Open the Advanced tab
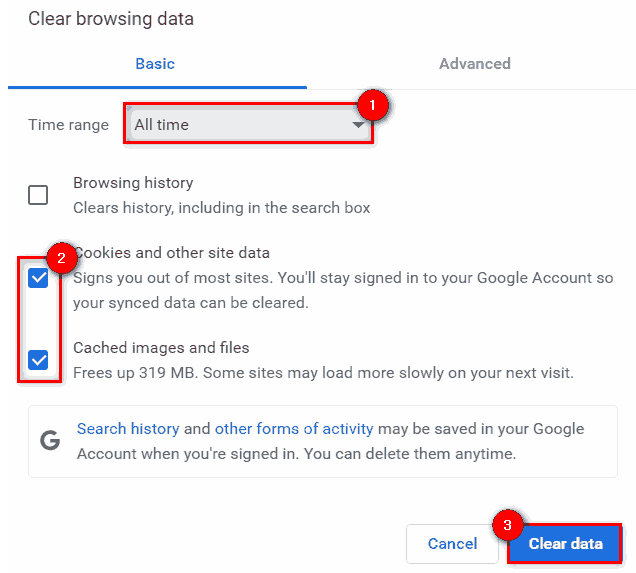The image size is (636, 573). pos(474,64)
